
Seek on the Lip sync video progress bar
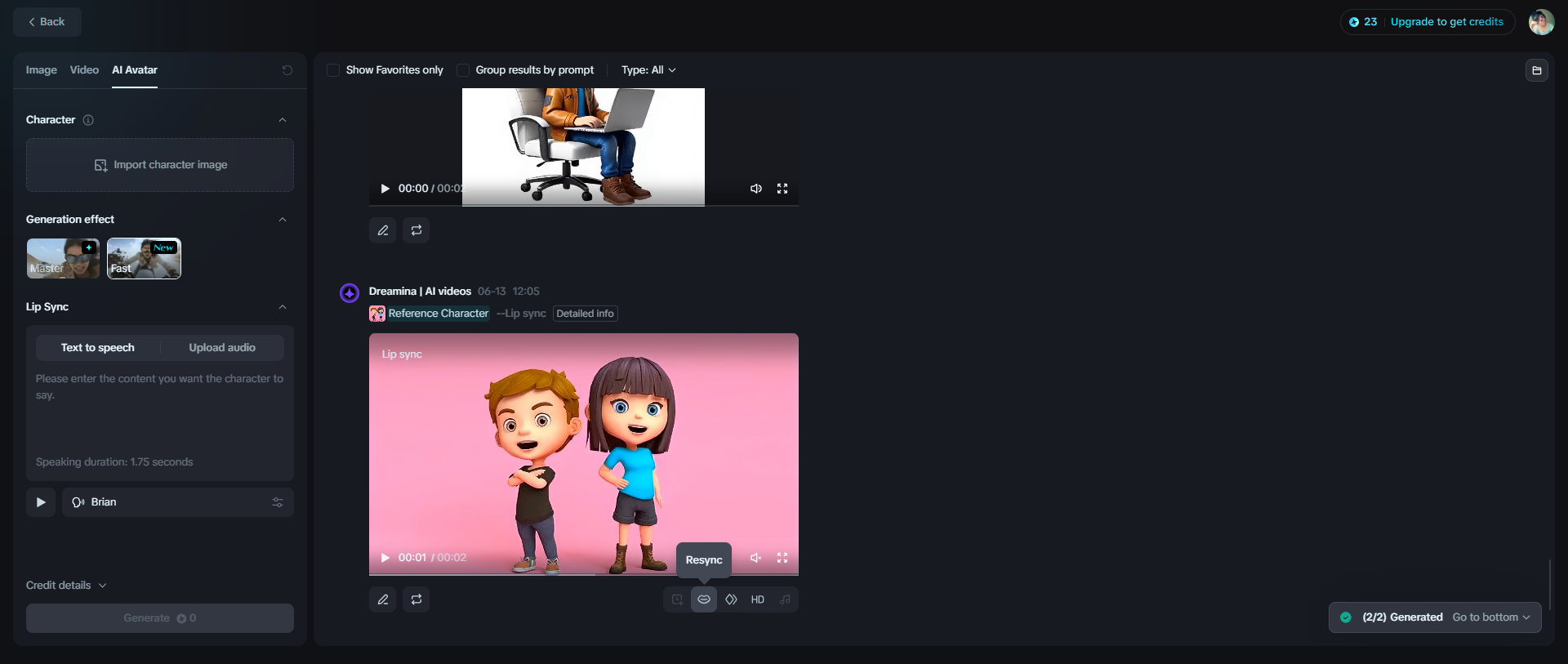coord(584,574)
